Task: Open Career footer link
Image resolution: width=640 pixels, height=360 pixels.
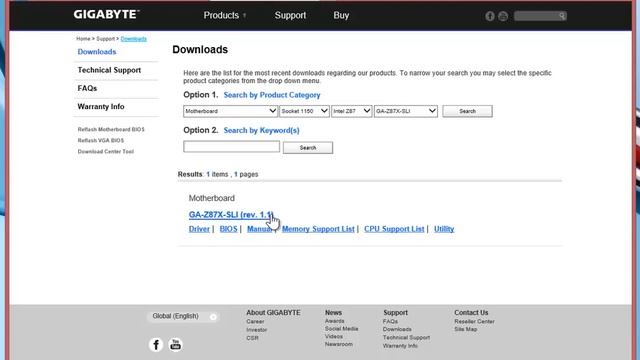Action: [255, 322]
